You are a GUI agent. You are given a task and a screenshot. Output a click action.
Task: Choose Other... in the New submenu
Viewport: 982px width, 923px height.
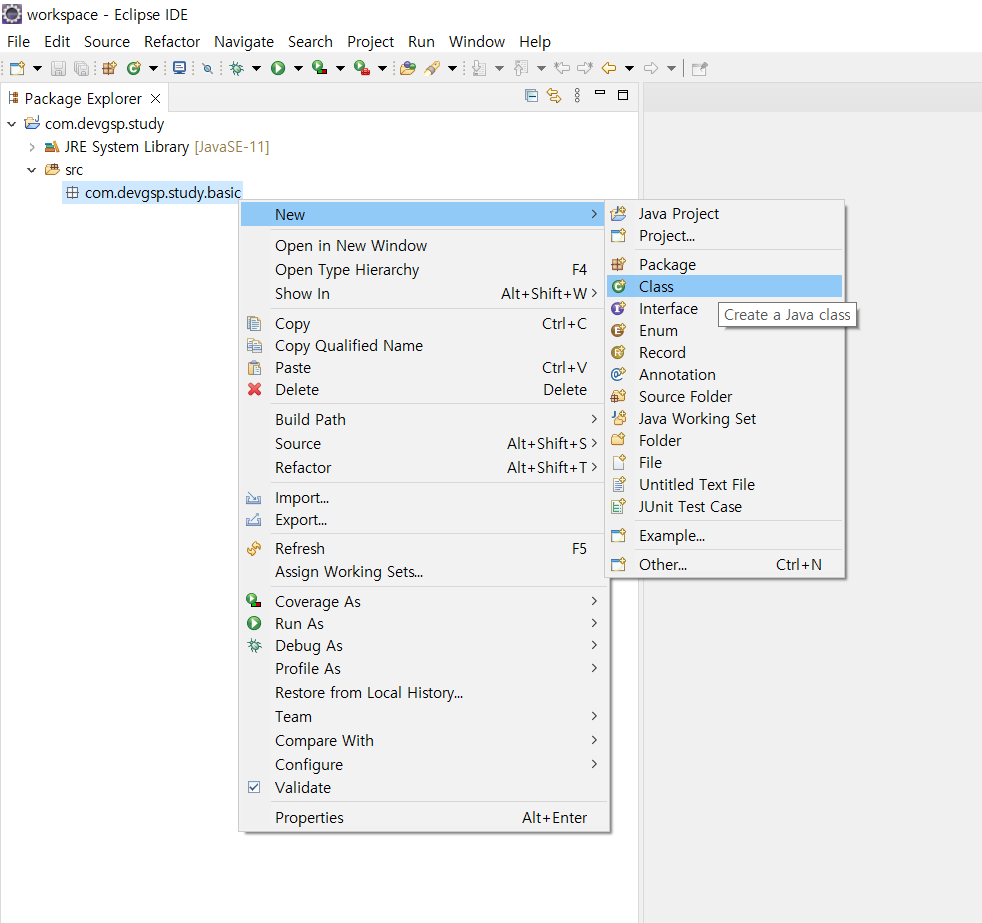click(725, 565)
